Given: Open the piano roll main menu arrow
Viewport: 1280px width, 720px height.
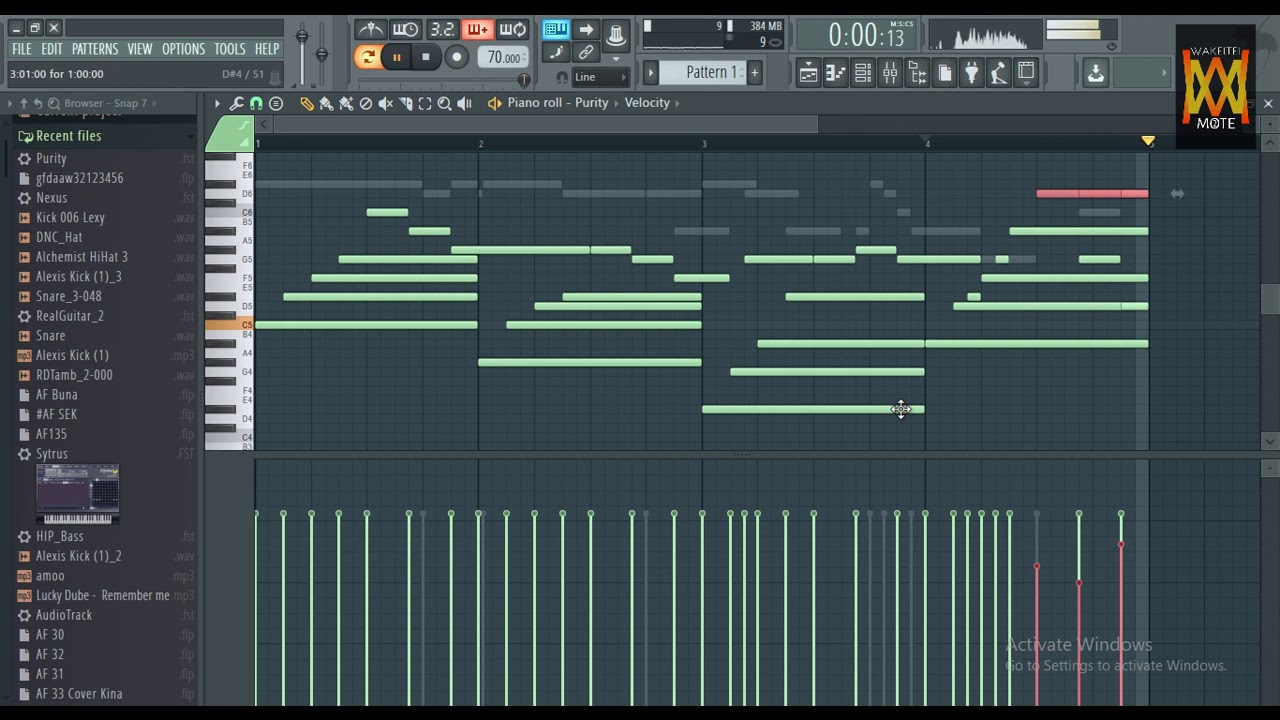Looking at the screenshot, I should [216, 103].
